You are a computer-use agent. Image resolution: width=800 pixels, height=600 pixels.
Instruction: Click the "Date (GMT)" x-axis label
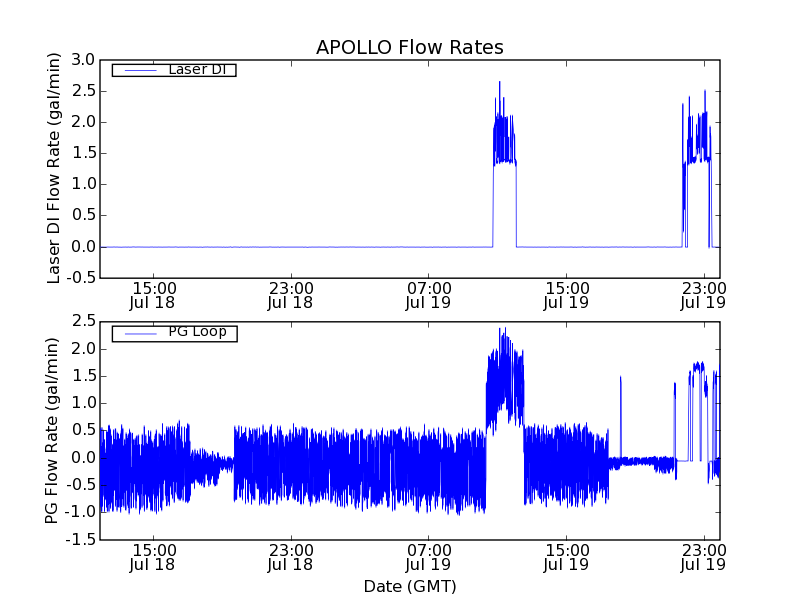tap(410, 586)
